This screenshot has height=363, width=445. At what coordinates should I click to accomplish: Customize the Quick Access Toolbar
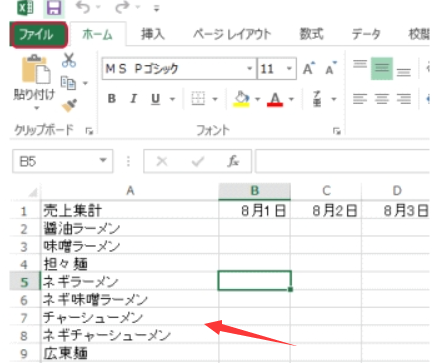[x=156, y=9]
